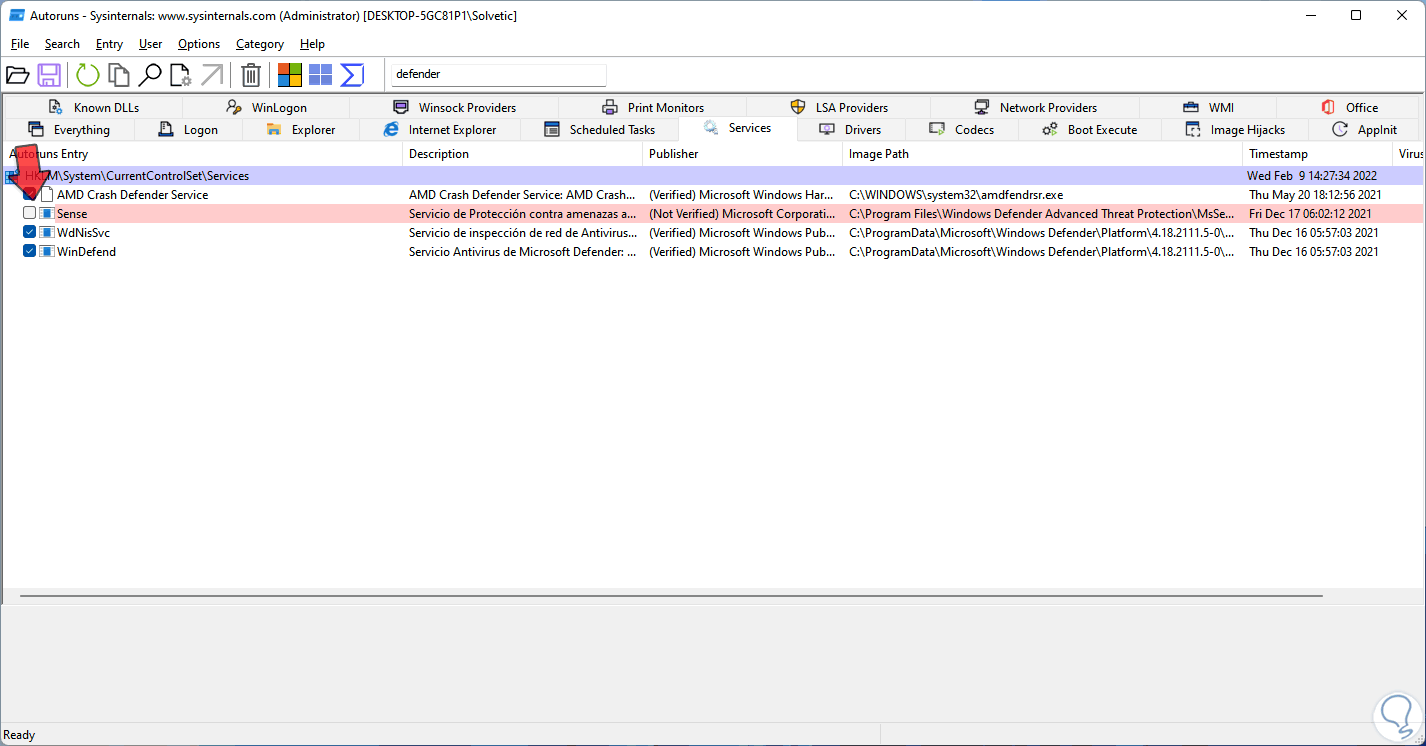Click the service icon beside Sense

tap(47, 214)
